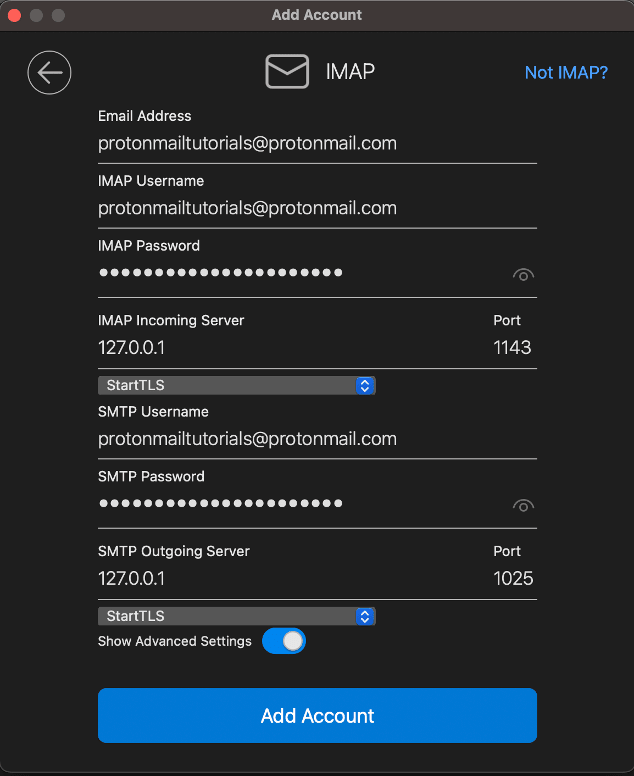Disable the Show Advanced Settings switch
The height and width of the screenshot is (776, 634).
[x=284, y=641]
